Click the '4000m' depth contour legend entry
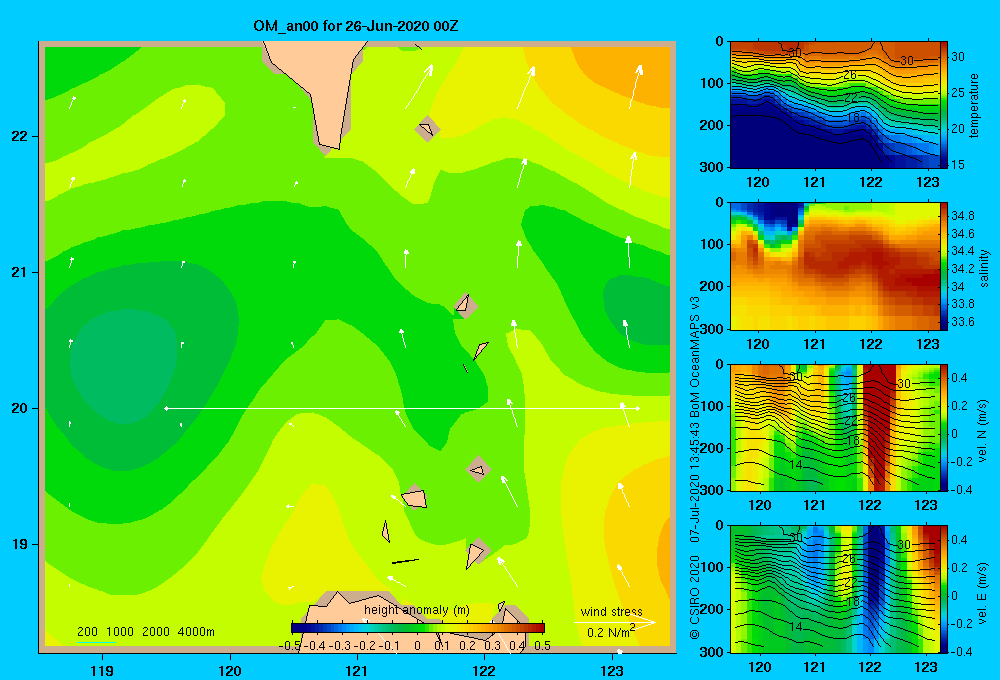 196,632
